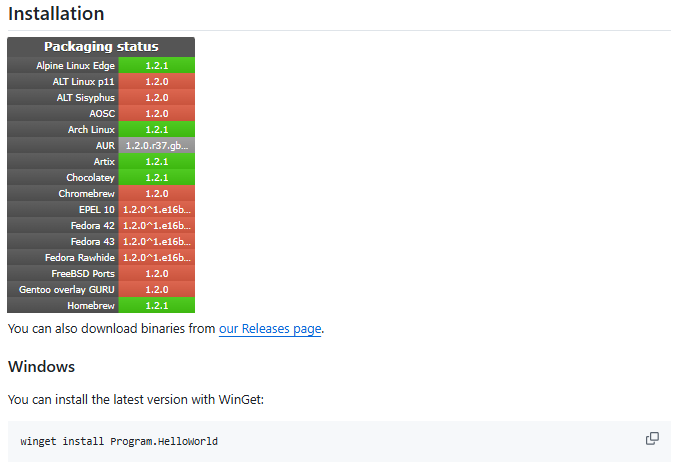Click the ALT Sisyphus package row
The height and width of the screenshot is (474, 683).
(x=101, y=97)
